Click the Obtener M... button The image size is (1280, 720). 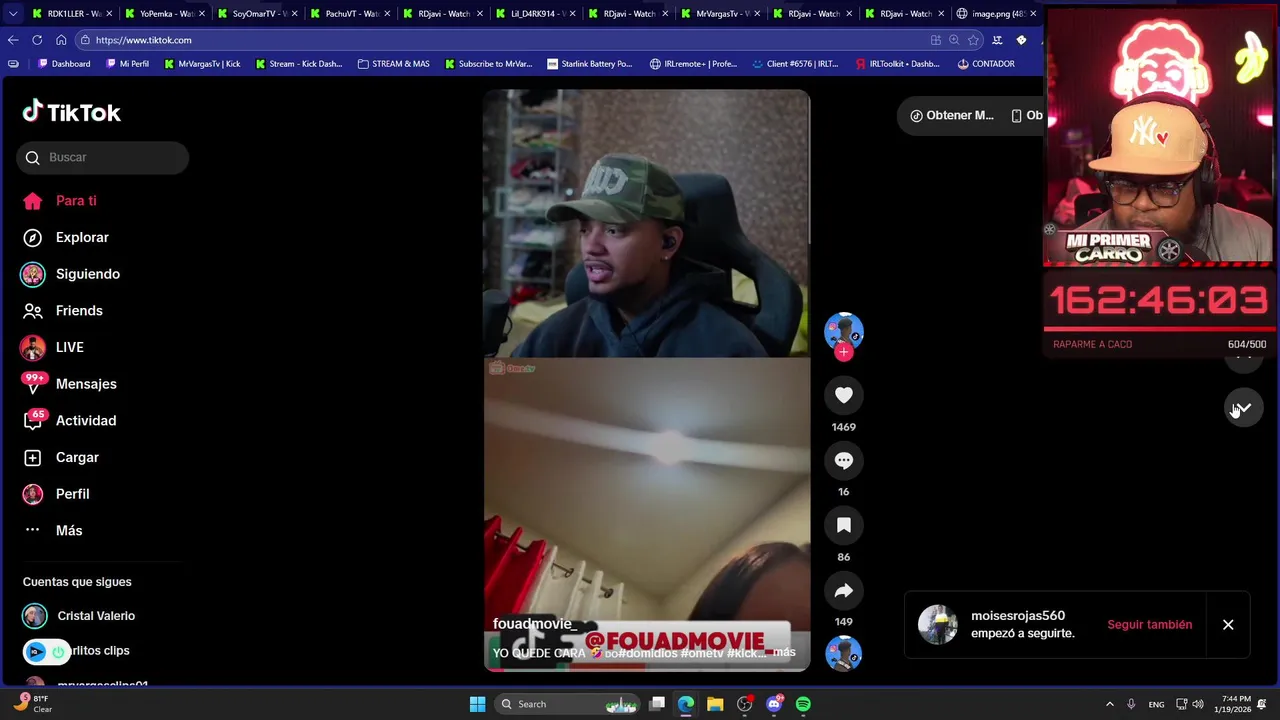pyautogui.click(x=952, y=115)
